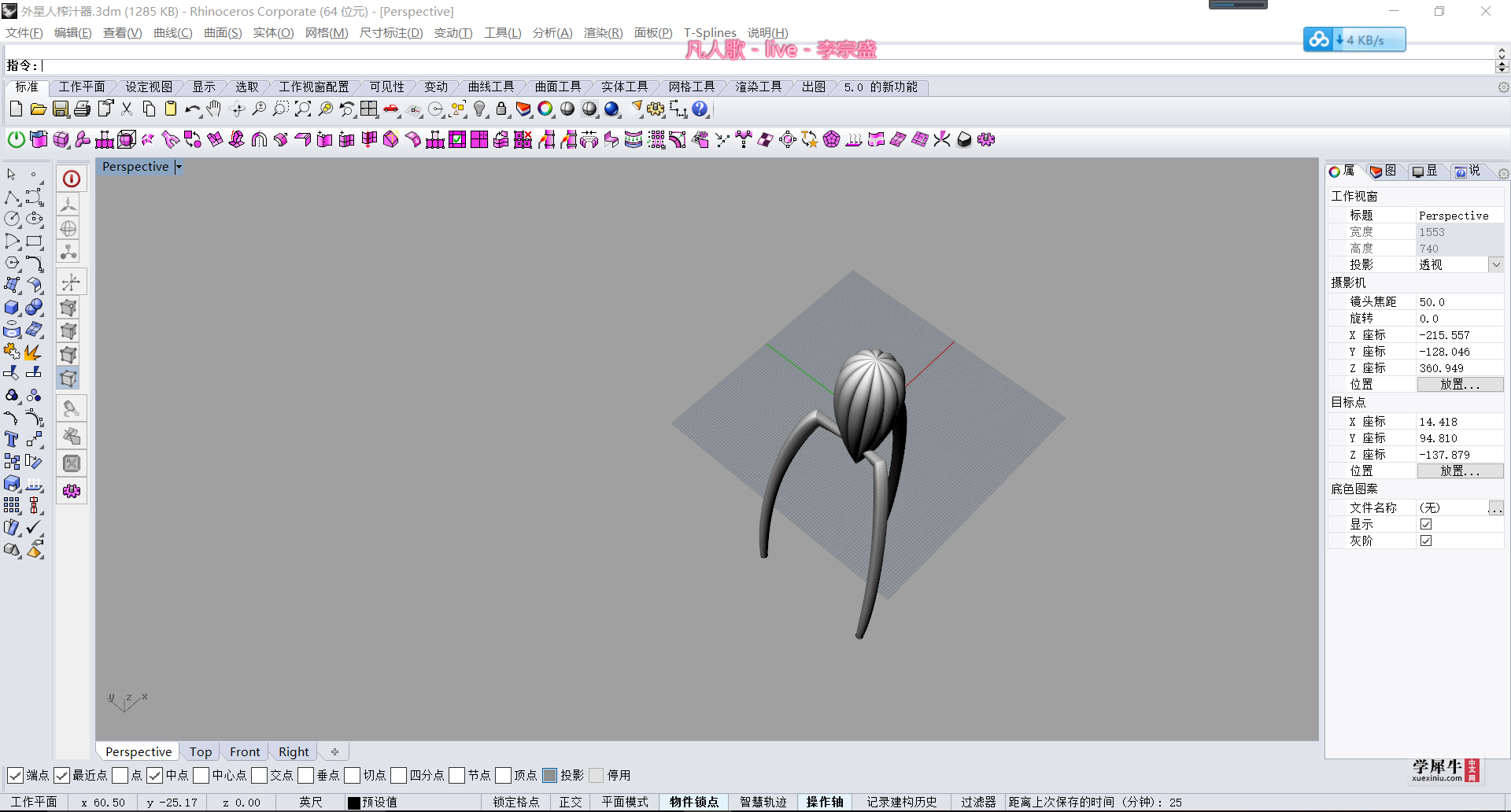Enable the 垂点 osnap checkbox

click(x=305, y=776)
